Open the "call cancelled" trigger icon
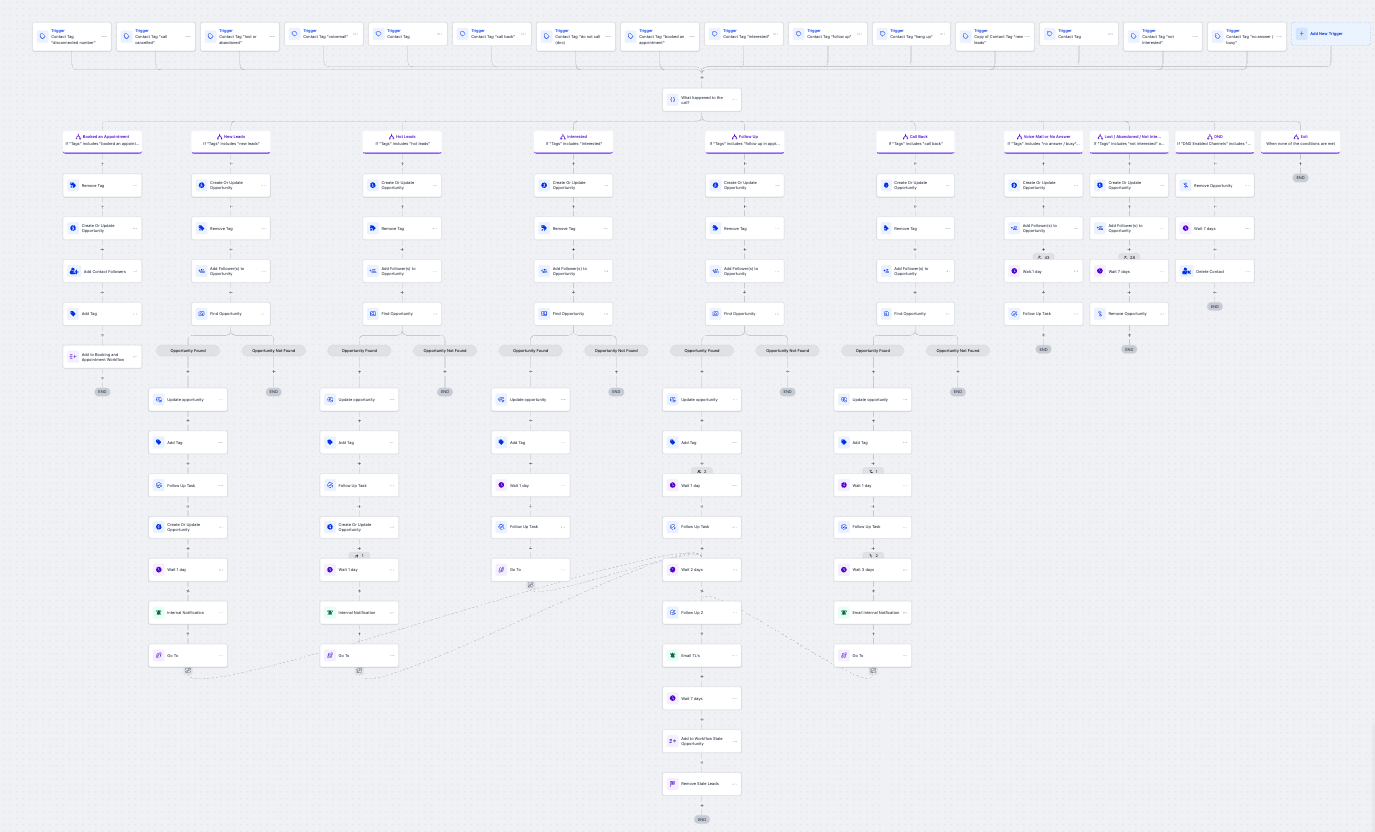This screenshot has height=832, width=1375. coord(126,35)
